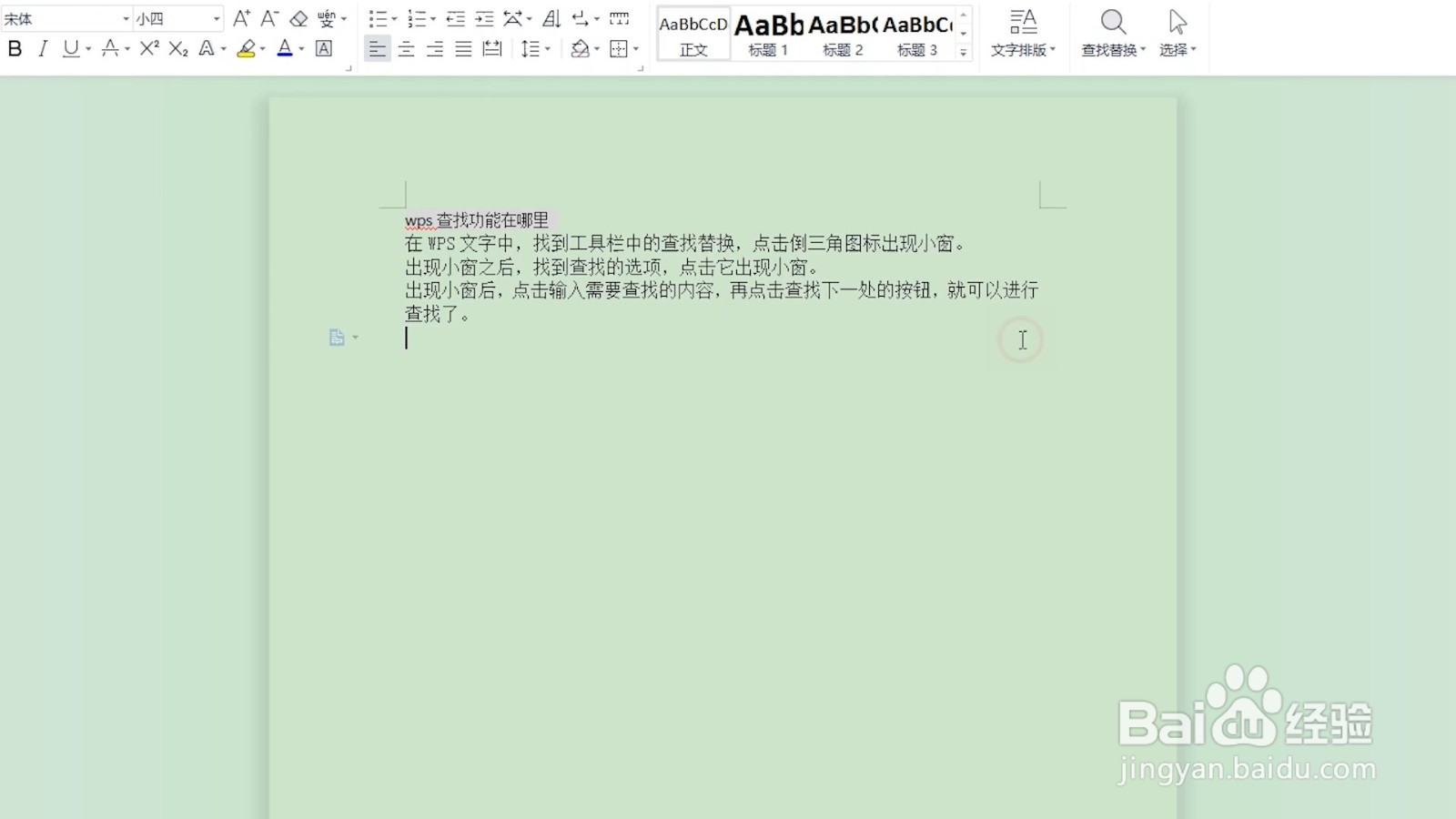Click line starting 出现小窗之后
Screen dimensions: 1456x819
(612, 268)
